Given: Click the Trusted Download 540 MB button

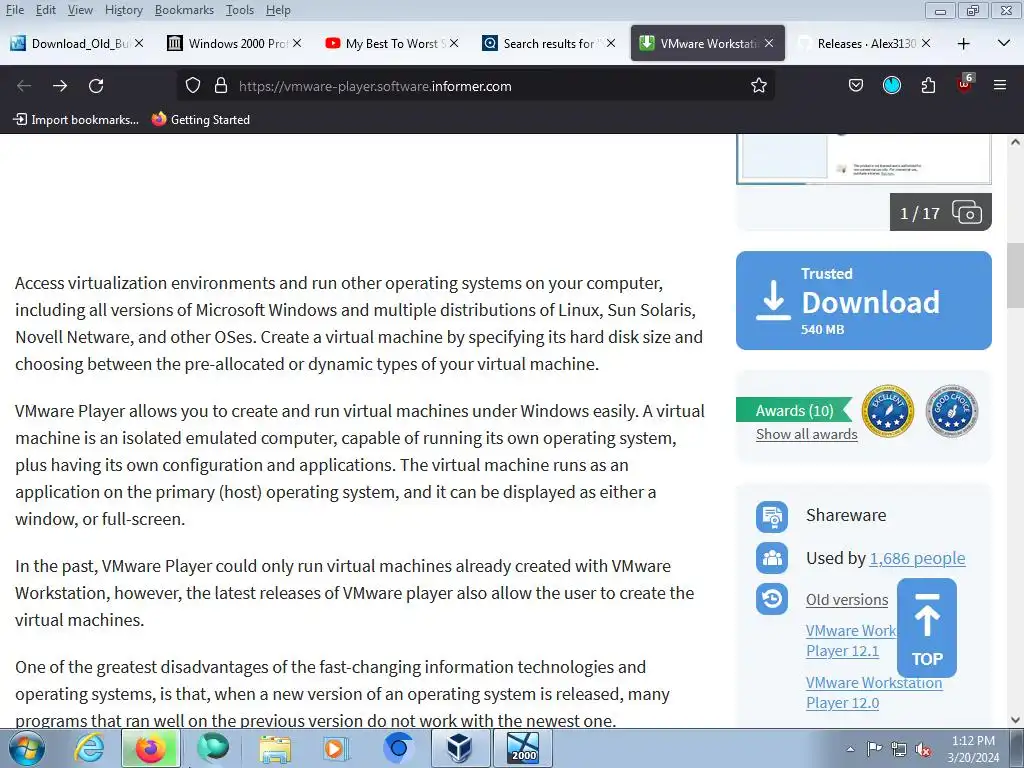Looking at the screenshot, I should coord(863,300).
